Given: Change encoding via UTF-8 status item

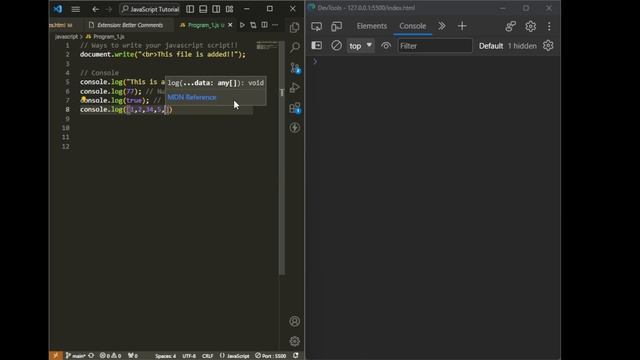Looking at the screenshot, I should point(189,356).
